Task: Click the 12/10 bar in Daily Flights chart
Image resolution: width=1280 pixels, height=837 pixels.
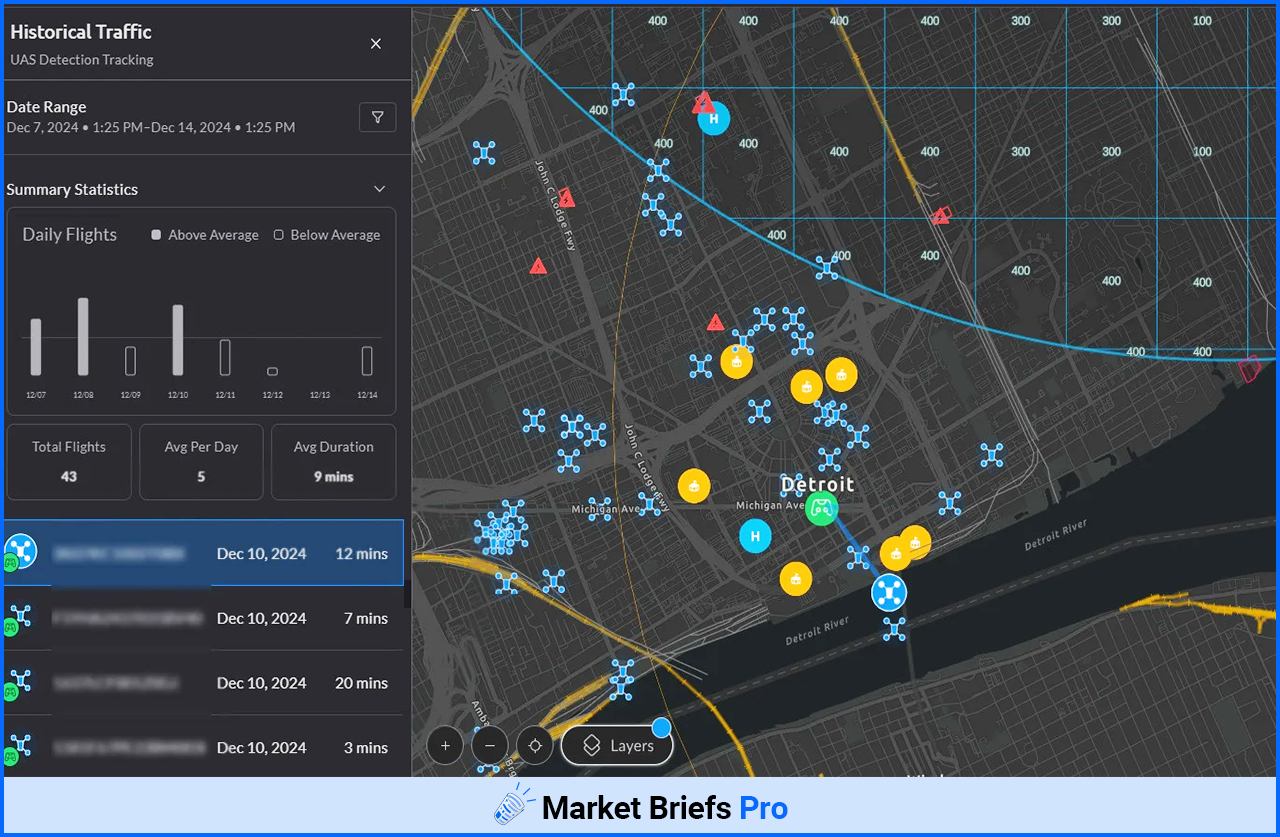Action: (x=178, y=340)
